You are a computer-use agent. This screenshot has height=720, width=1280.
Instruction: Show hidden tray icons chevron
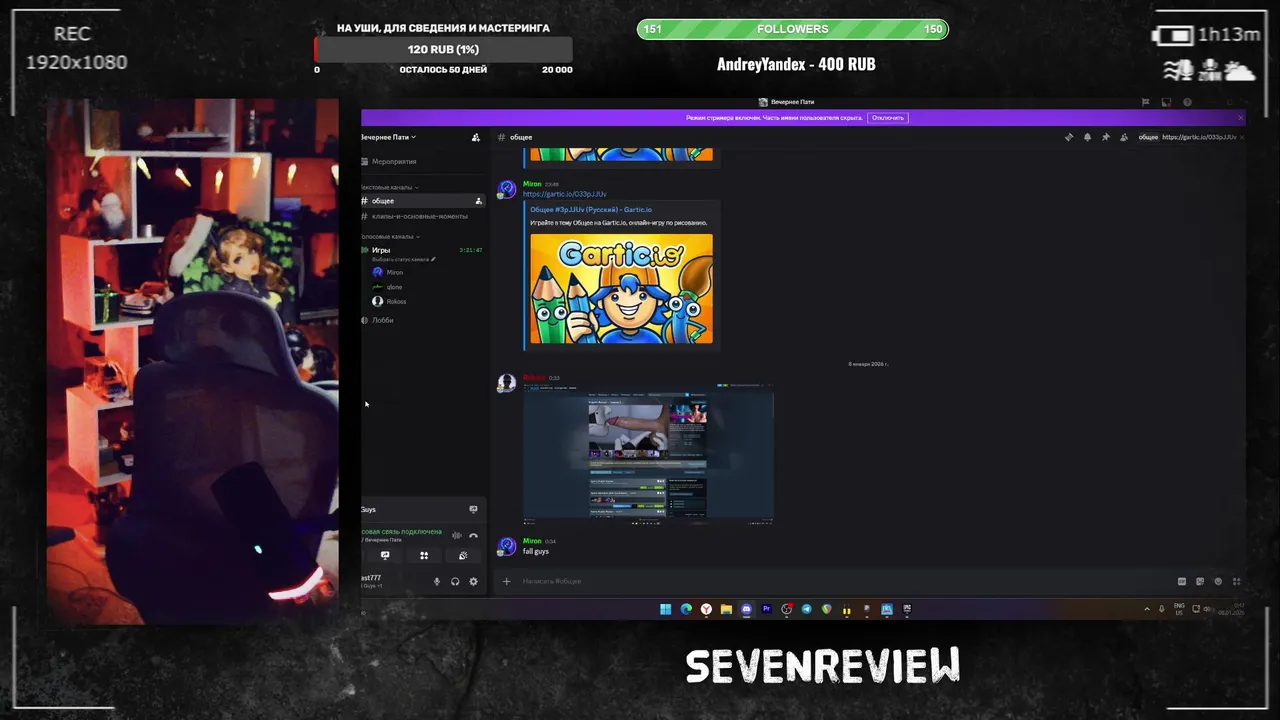pyautogui.click(x=1147, y=609)
